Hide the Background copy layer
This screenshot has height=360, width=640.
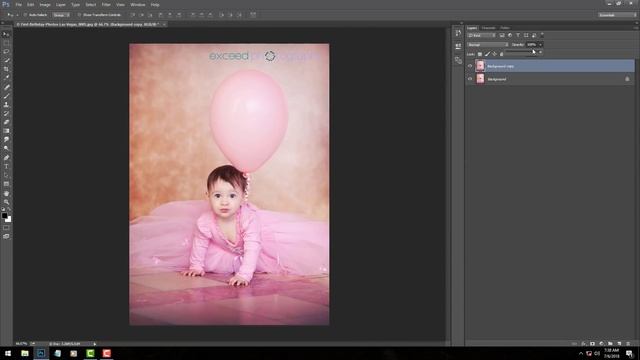tap(470, 66)
